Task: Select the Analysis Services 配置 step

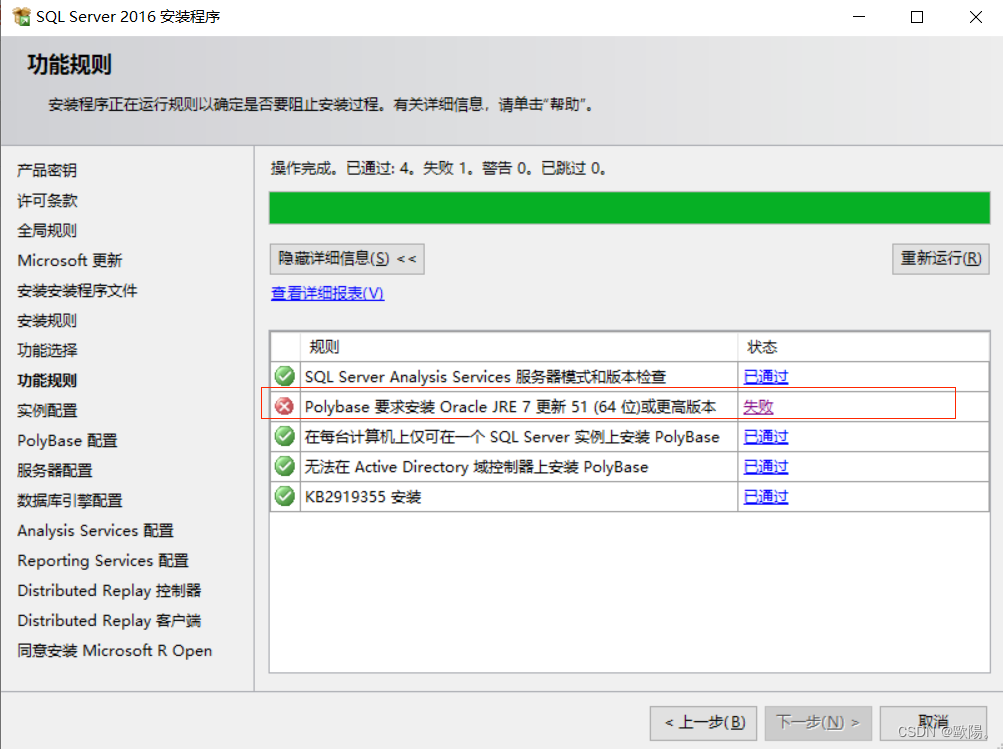Action: click(x=95, y=531)
